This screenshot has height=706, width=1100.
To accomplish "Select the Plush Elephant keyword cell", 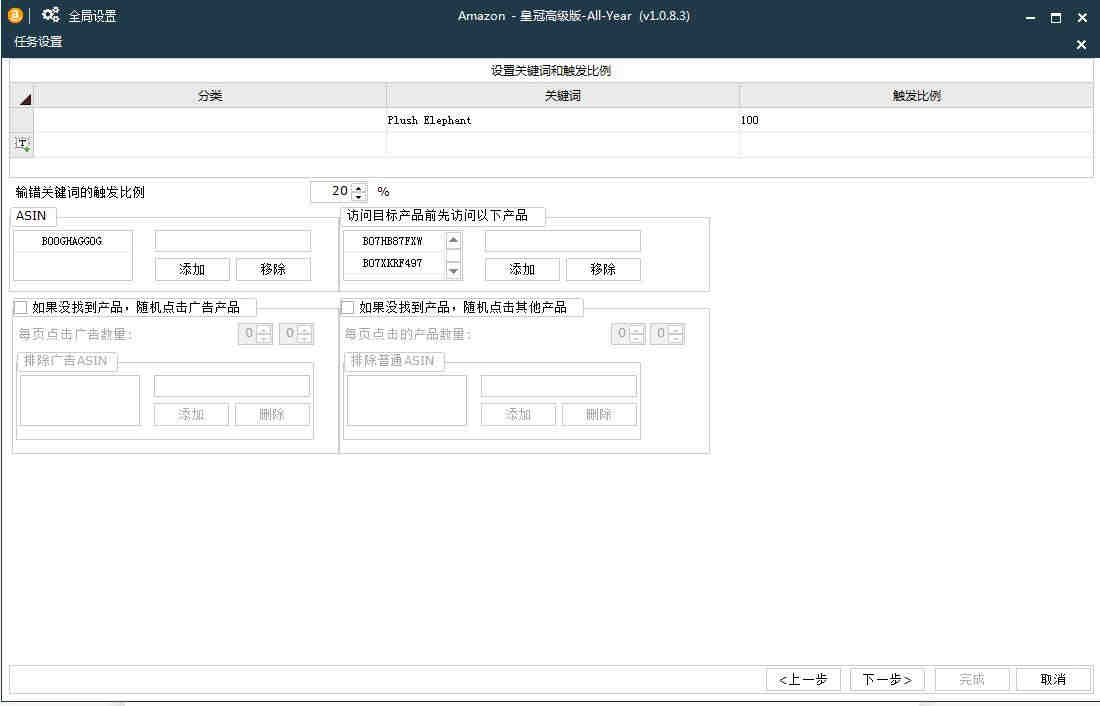I will coord(563,120).
